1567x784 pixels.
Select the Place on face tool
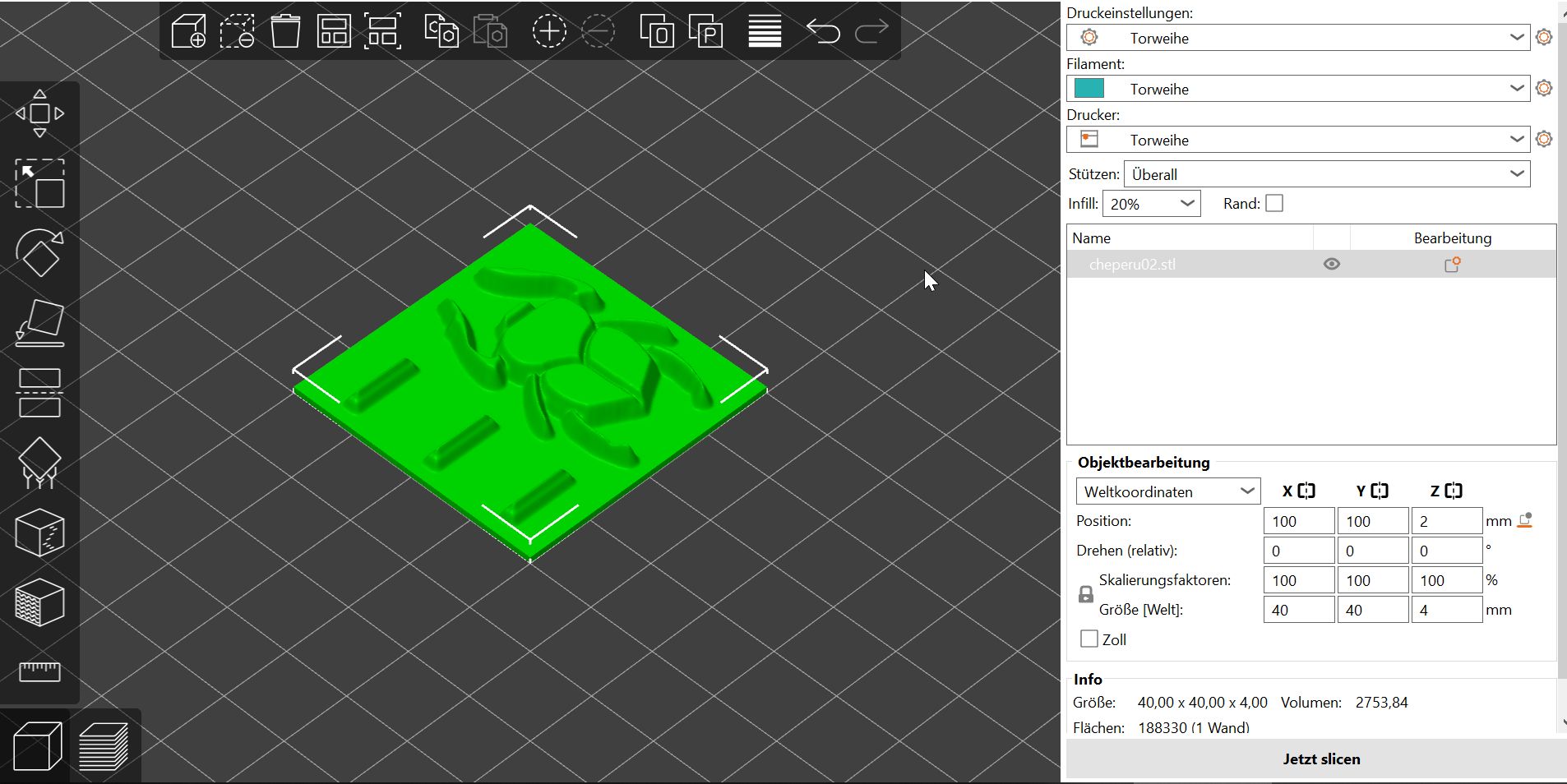pyautogui.click(x=39, y=323)
